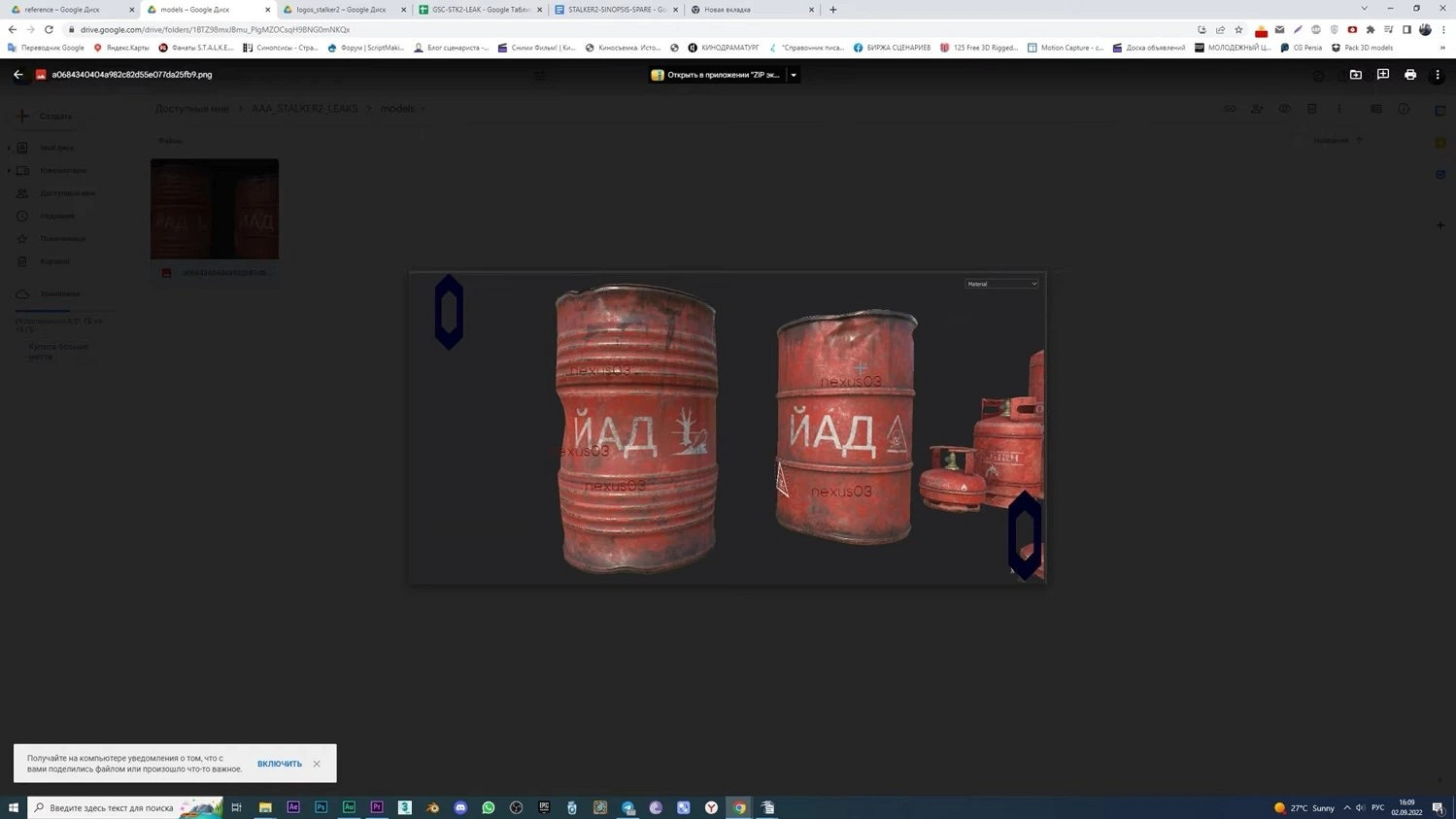Print the previewed image
This screenshot has width=1456, height=819.
coord(1410,75)
